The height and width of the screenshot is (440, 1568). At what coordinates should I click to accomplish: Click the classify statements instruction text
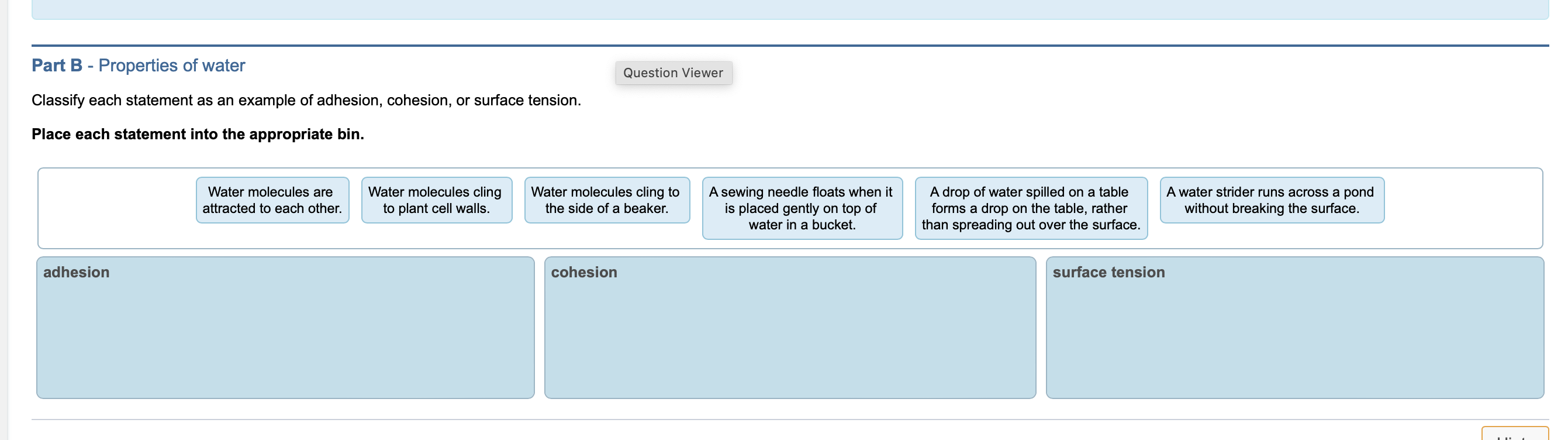[307, 100]
